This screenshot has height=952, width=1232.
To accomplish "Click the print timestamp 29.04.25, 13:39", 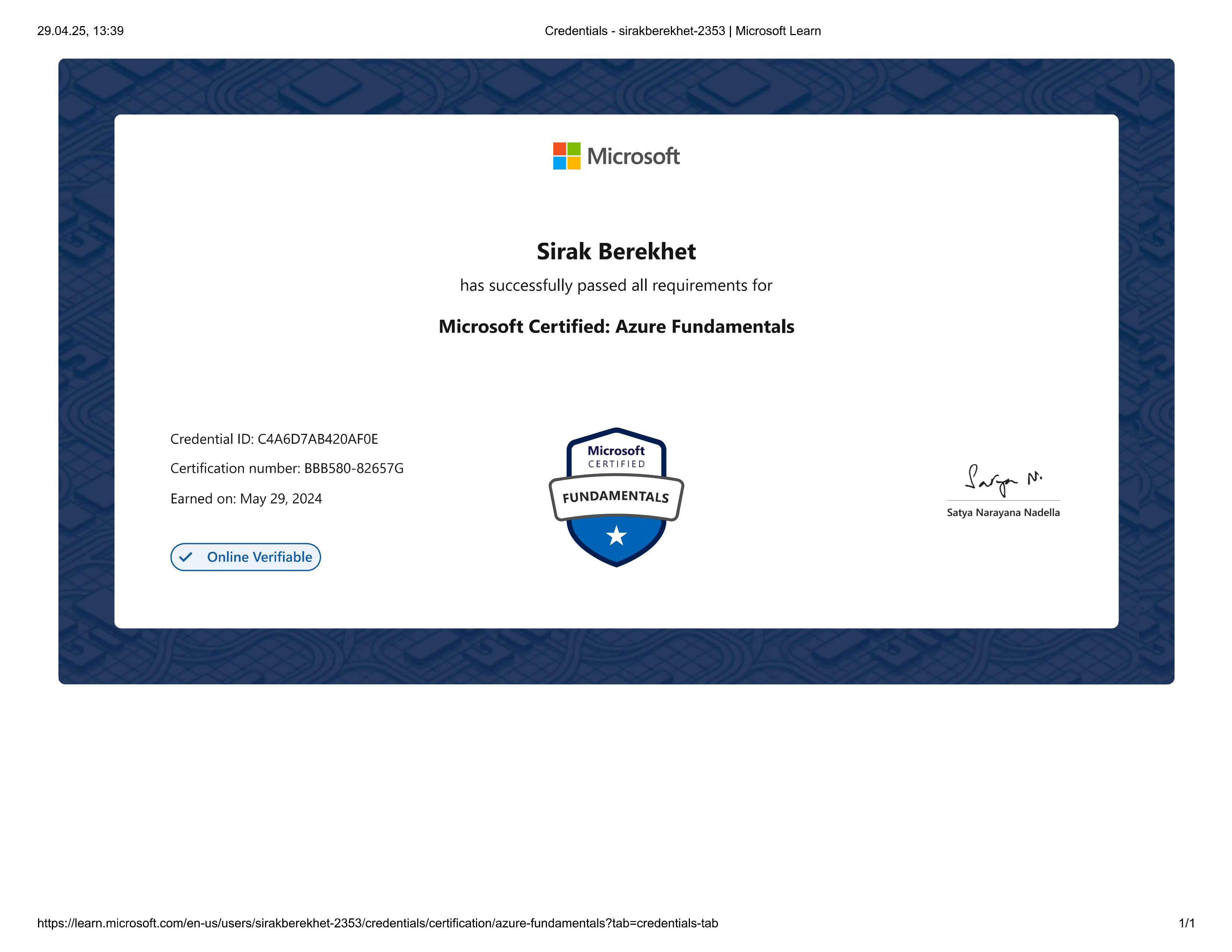I will click(x=81, y=31).
